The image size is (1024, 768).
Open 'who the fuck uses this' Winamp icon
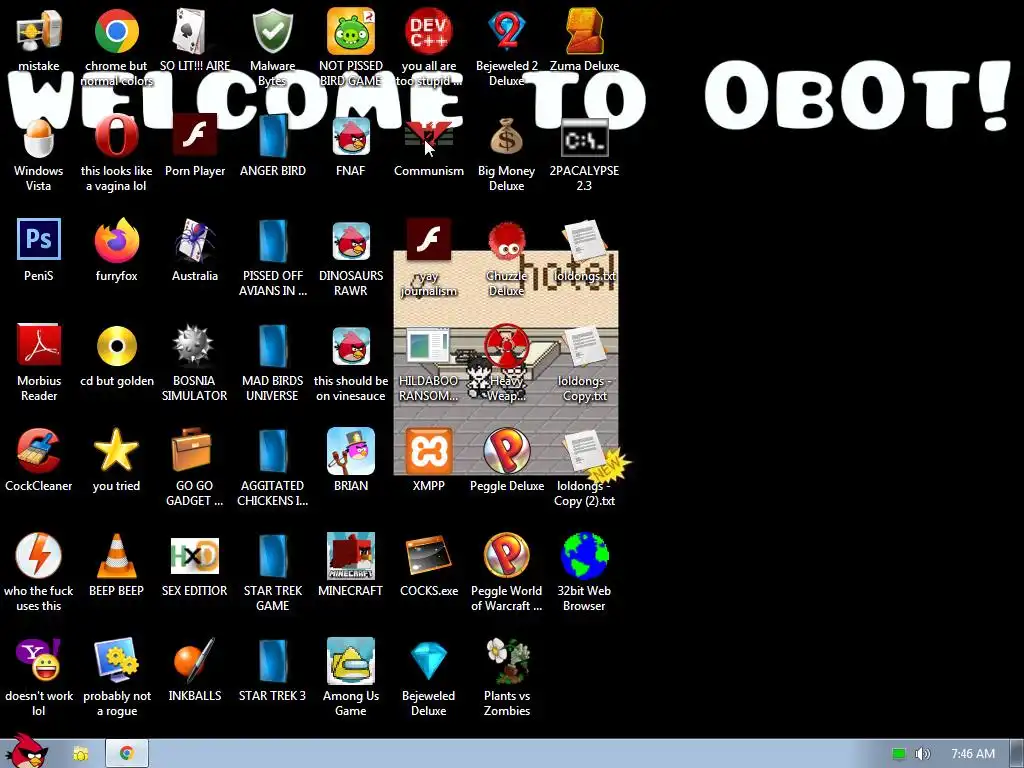[39, 556]
